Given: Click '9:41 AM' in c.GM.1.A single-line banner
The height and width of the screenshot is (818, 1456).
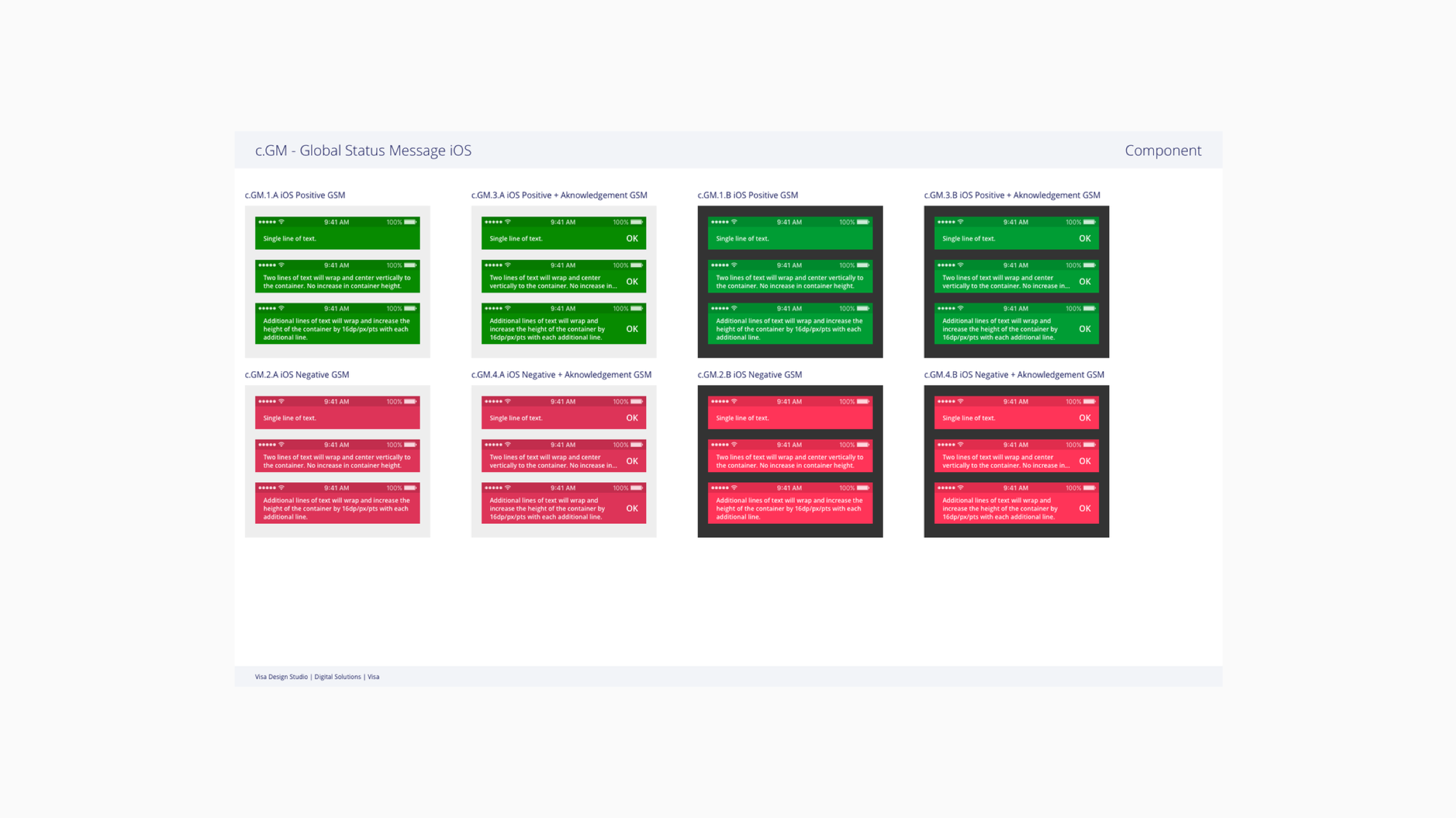Looking at the screenshot, I should point(336,222).
